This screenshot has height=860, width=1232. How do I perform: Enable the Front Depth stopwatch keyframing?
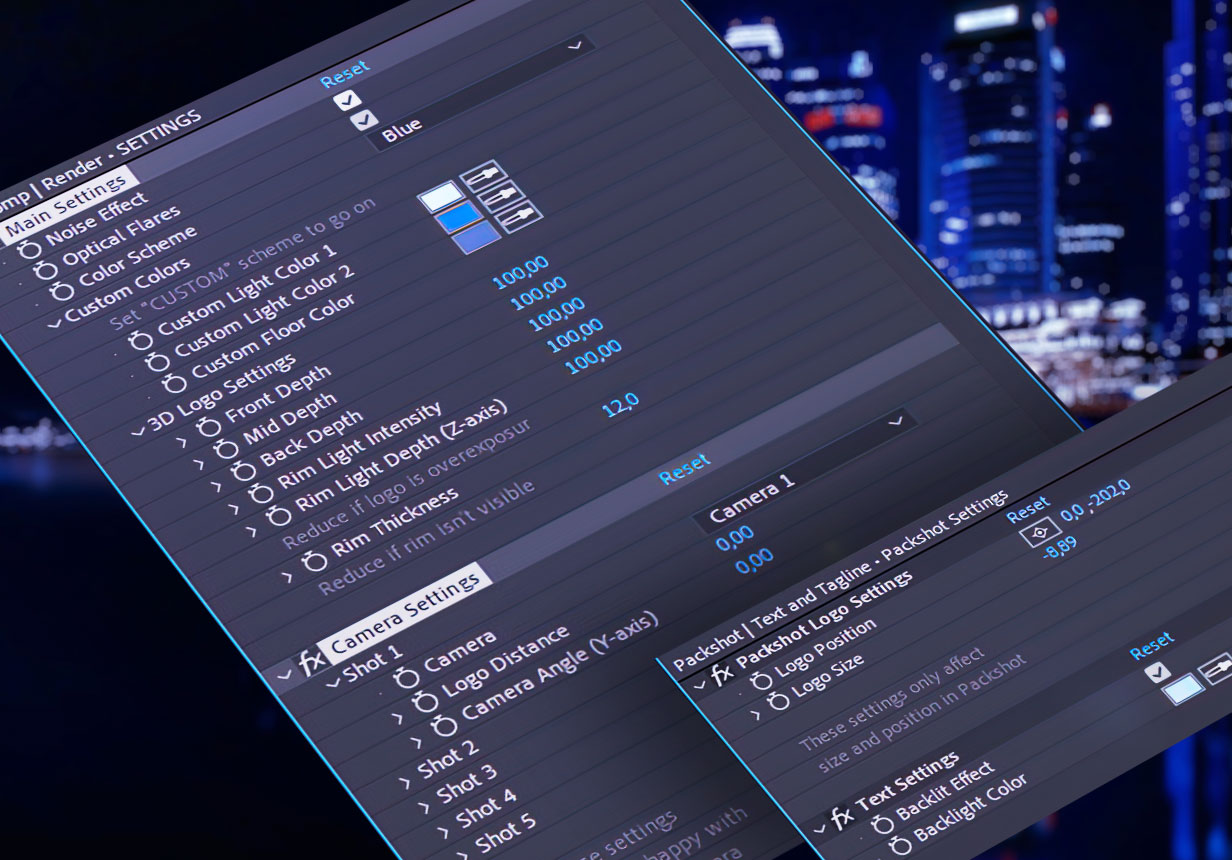tap(210, 427)
